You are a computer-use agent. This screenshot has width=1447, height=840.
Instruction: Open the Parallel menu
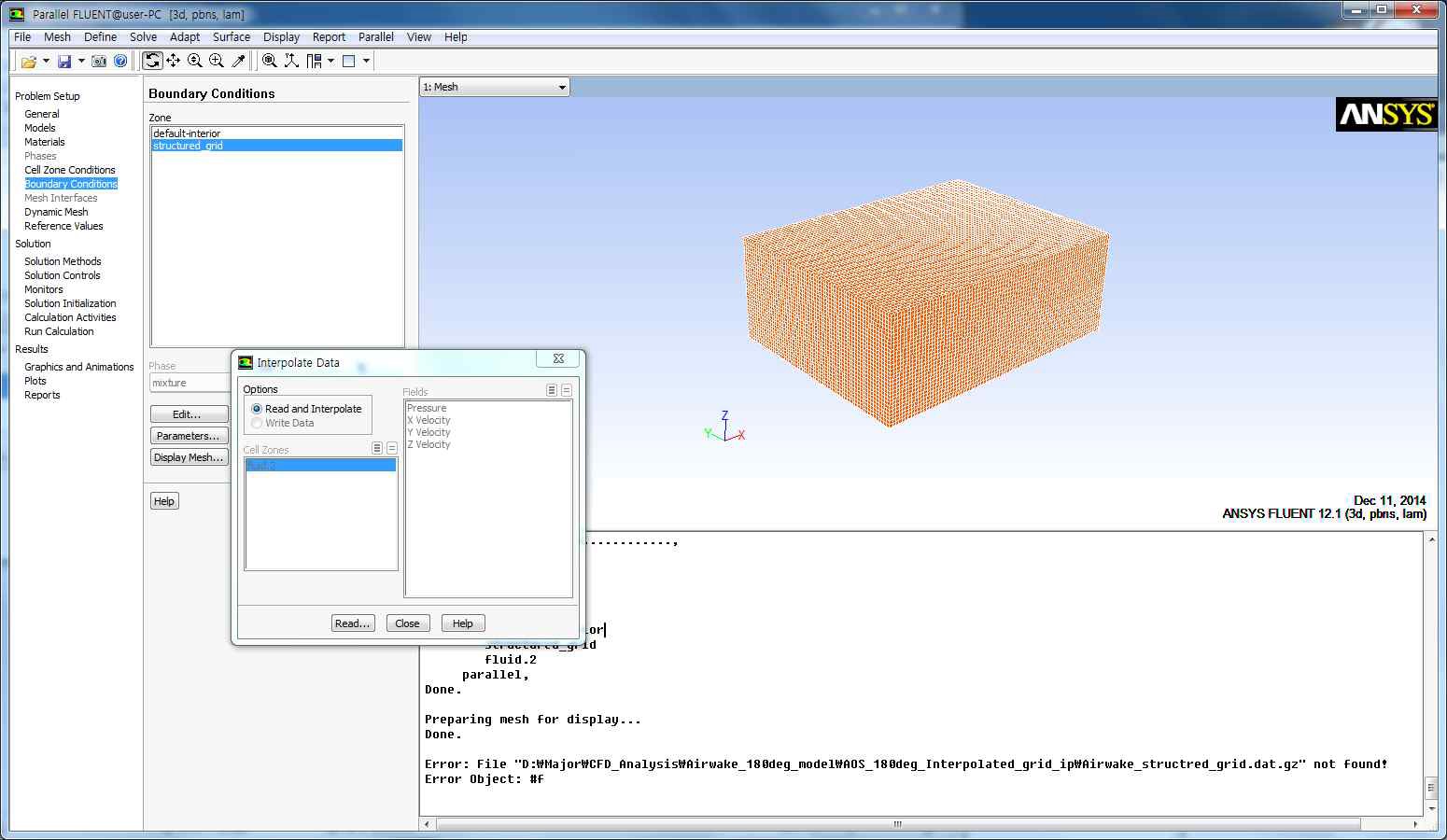(376, 37)
